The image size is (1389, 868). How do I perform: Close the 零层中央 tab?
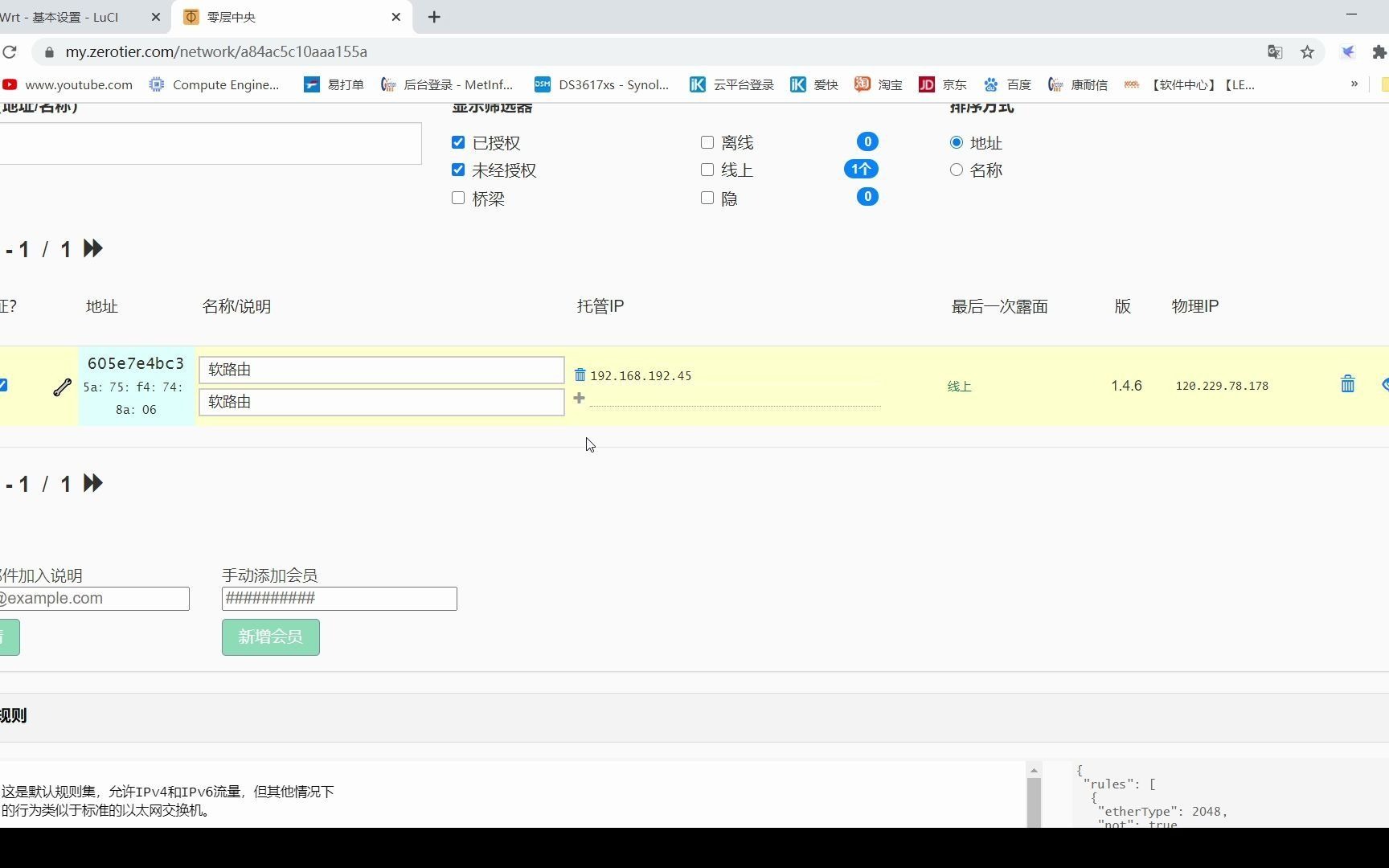(x=396, y=17)
